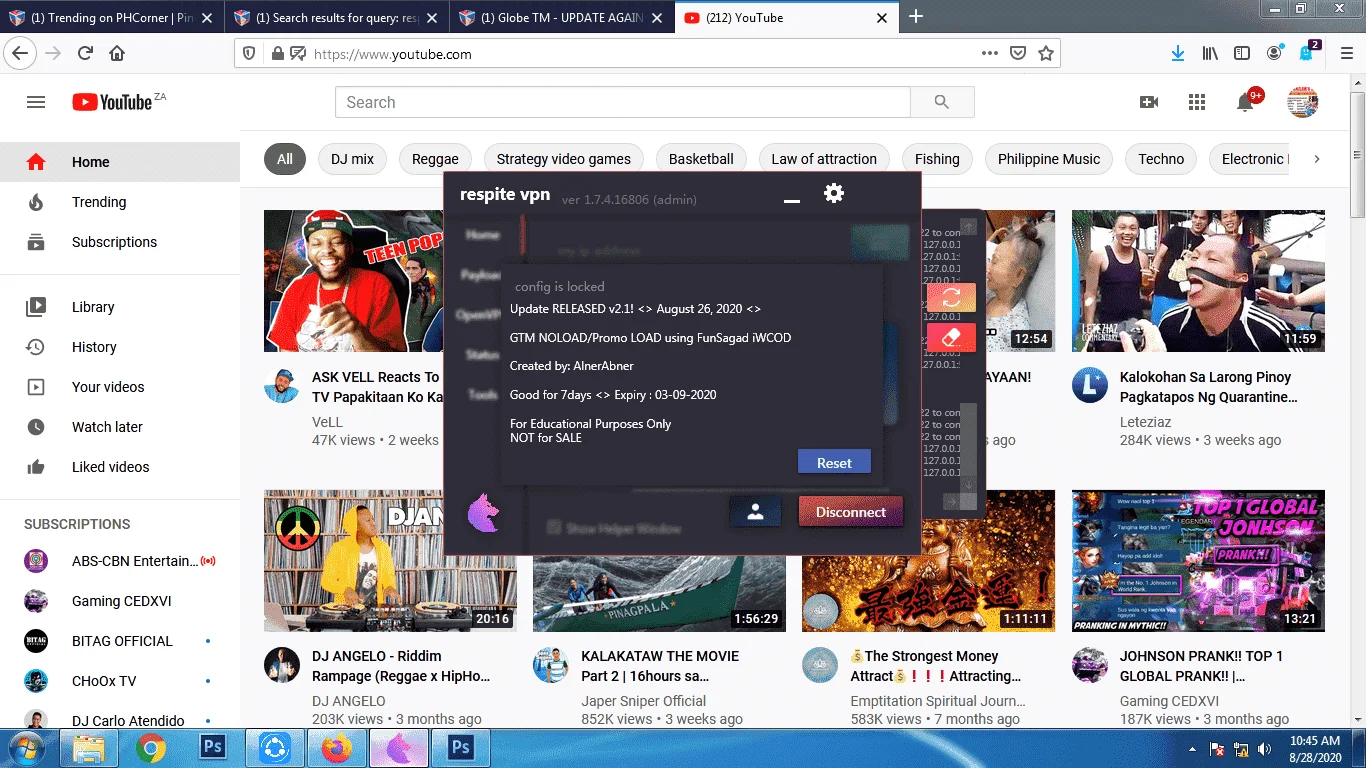
Task: Select the Basketball category chip
Action: click(x=701, y=159)
